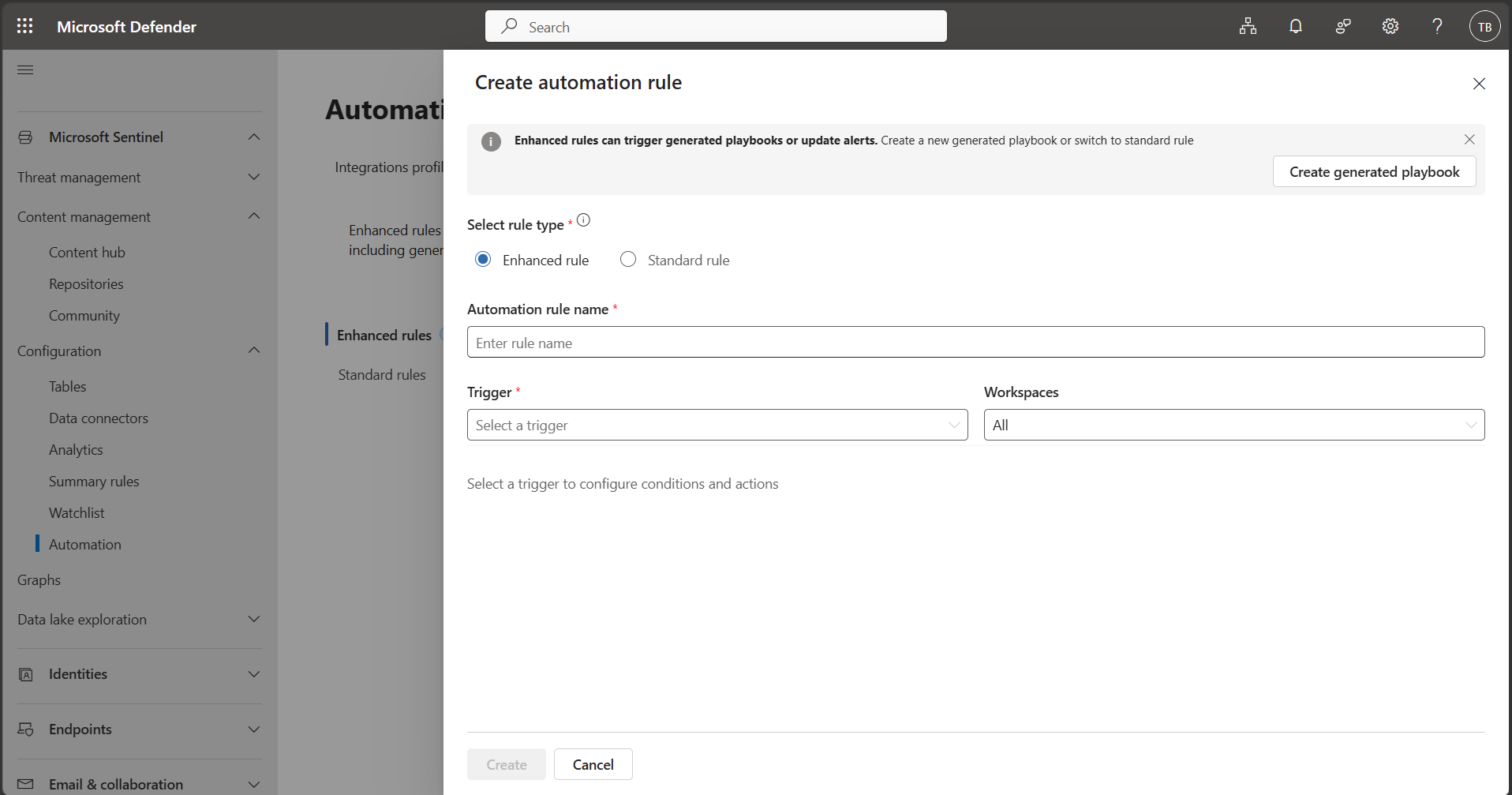Close the Create automation rule panel
This screenshot has height=795, width=1512.
pos(1479,84)
